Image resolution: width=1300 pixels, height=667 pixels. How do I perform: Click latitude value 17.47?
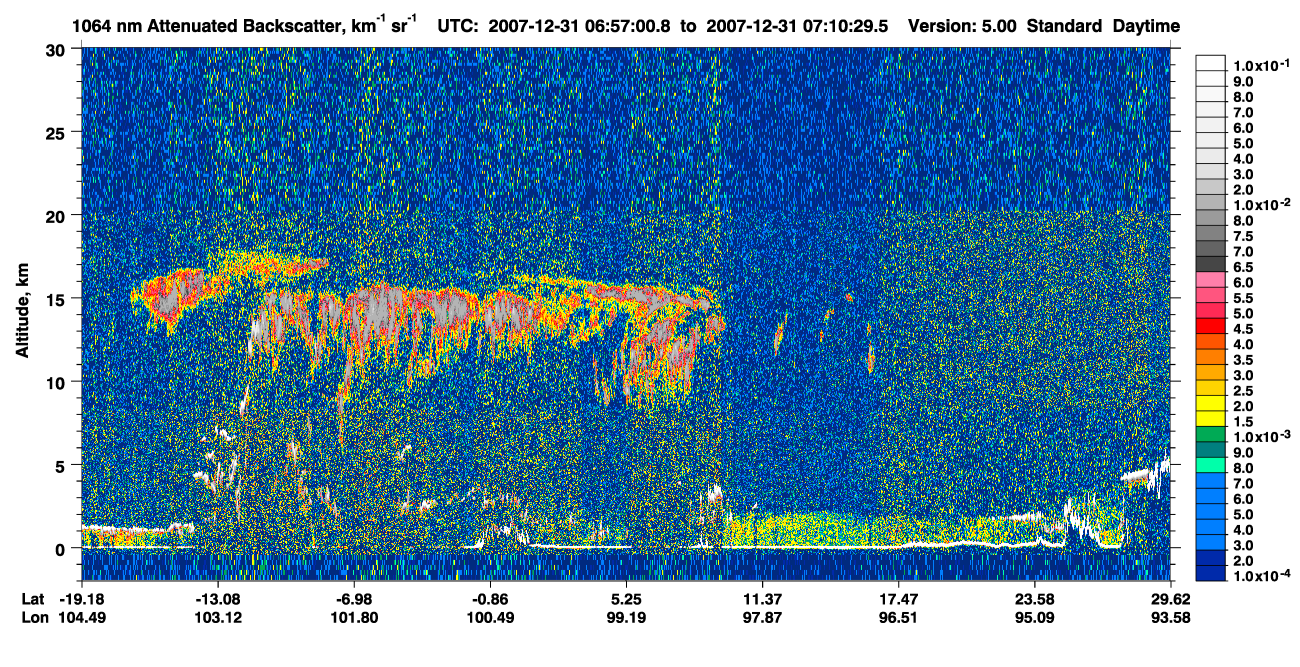(898, 599)
